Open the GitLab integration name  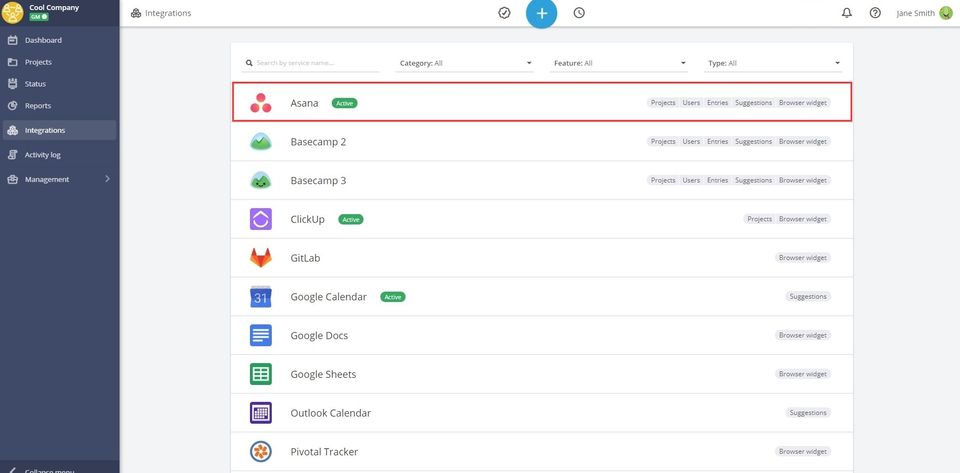(306, 258)
